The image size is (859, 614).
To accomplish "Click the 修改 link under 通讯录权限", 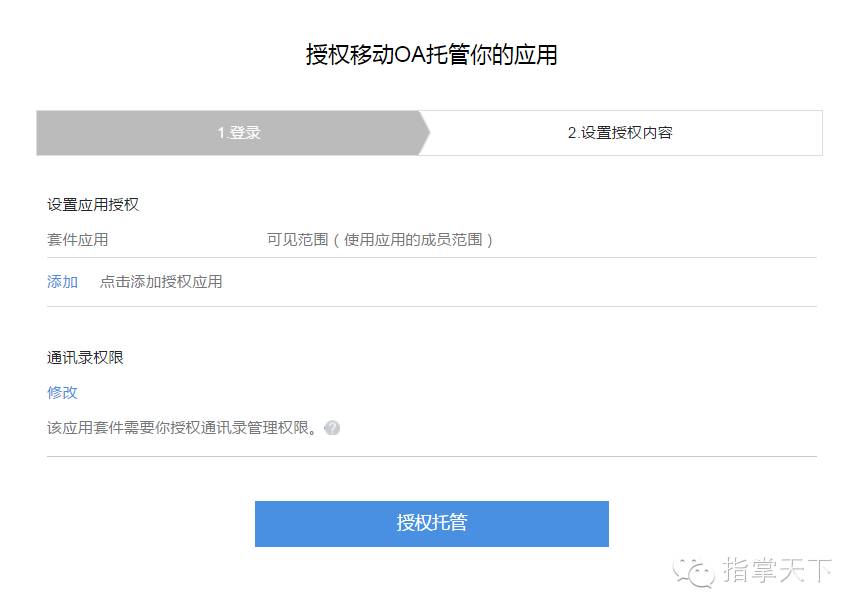I will [x=62, y=393].
